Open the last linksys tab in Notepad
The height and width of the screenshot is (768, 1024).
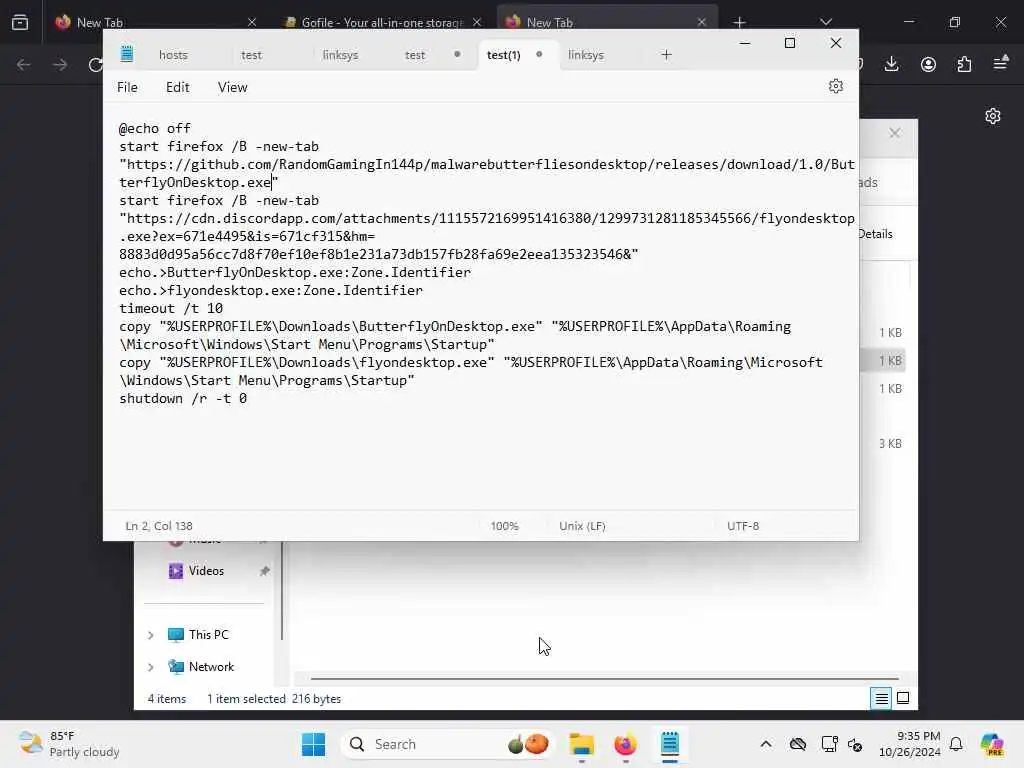click(x=586, y=55)
